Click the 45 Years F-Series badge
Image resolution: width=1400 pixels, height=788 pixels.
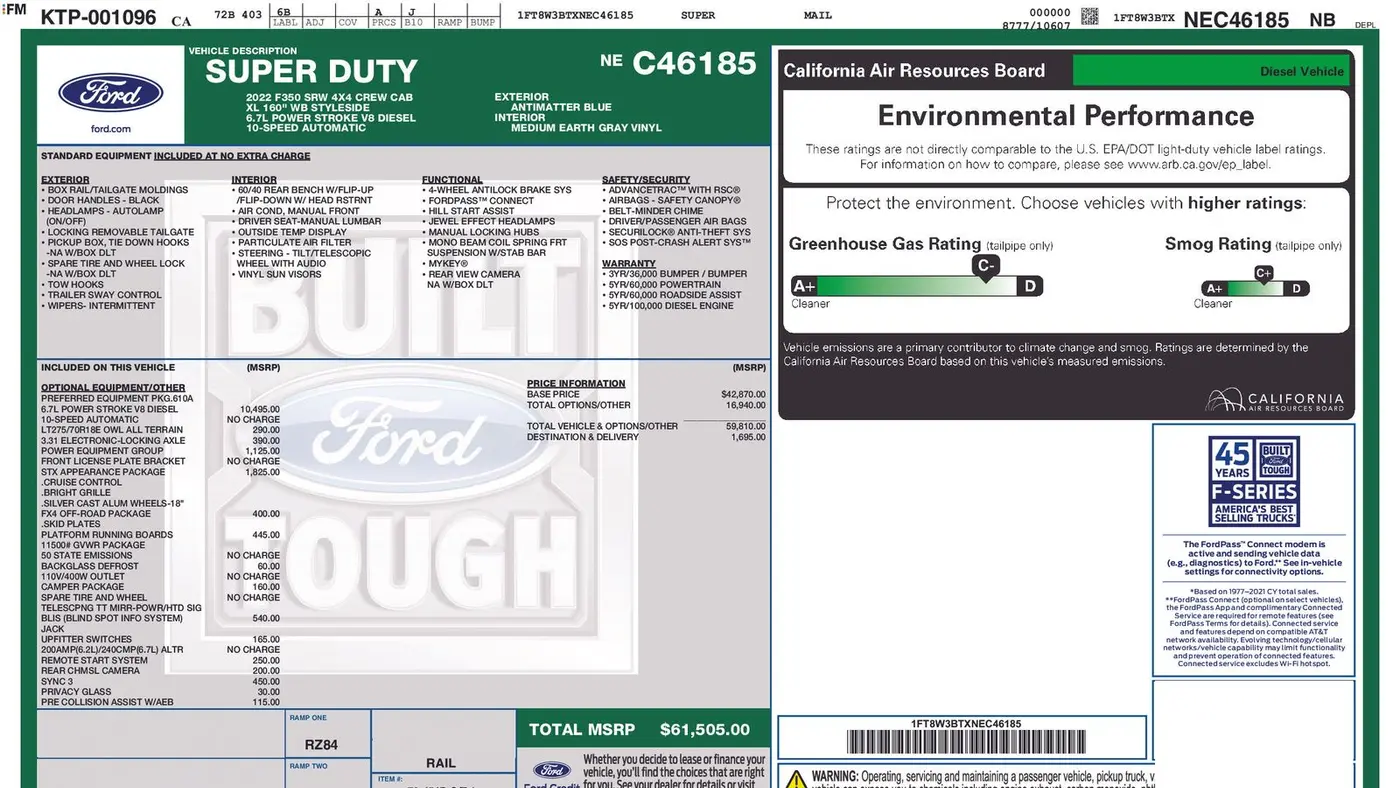click(x=1253, y=480)
